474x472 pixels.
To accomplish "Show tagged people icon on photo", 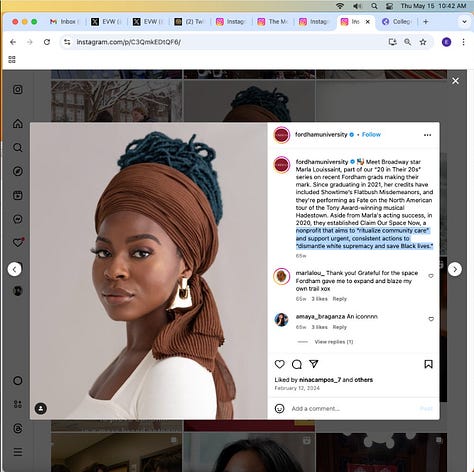I will pyautogui.click(x=41, y=408).
